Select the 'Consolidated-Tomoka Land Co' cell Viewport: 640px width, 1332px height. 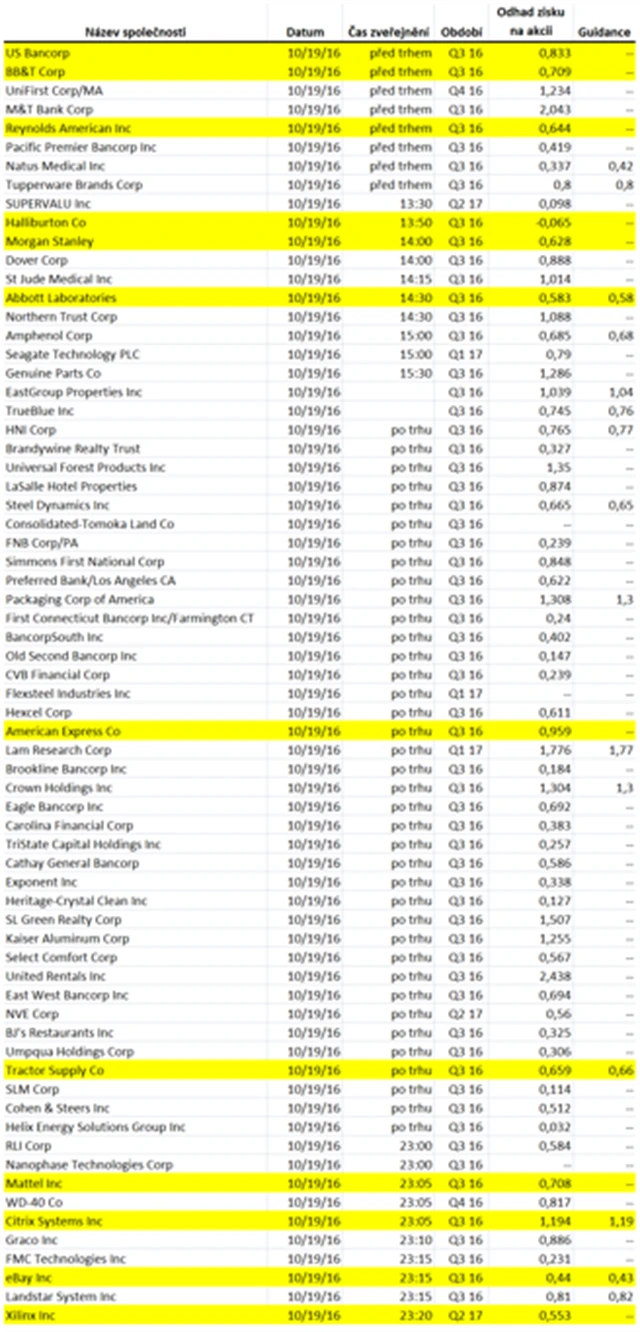(134, 523)
